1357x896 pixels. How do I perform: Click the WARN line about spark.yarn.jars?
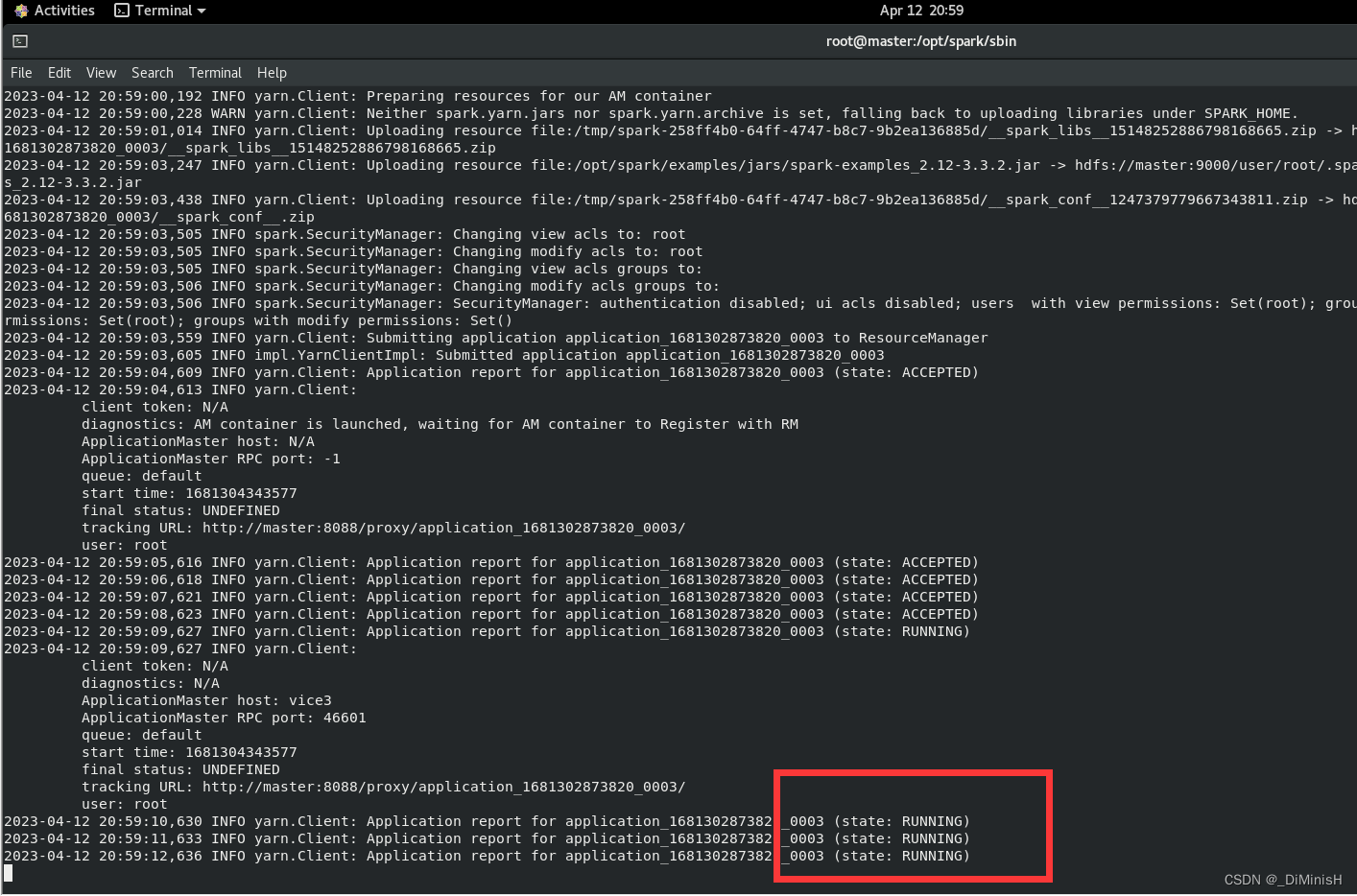[x=651, y=113]
